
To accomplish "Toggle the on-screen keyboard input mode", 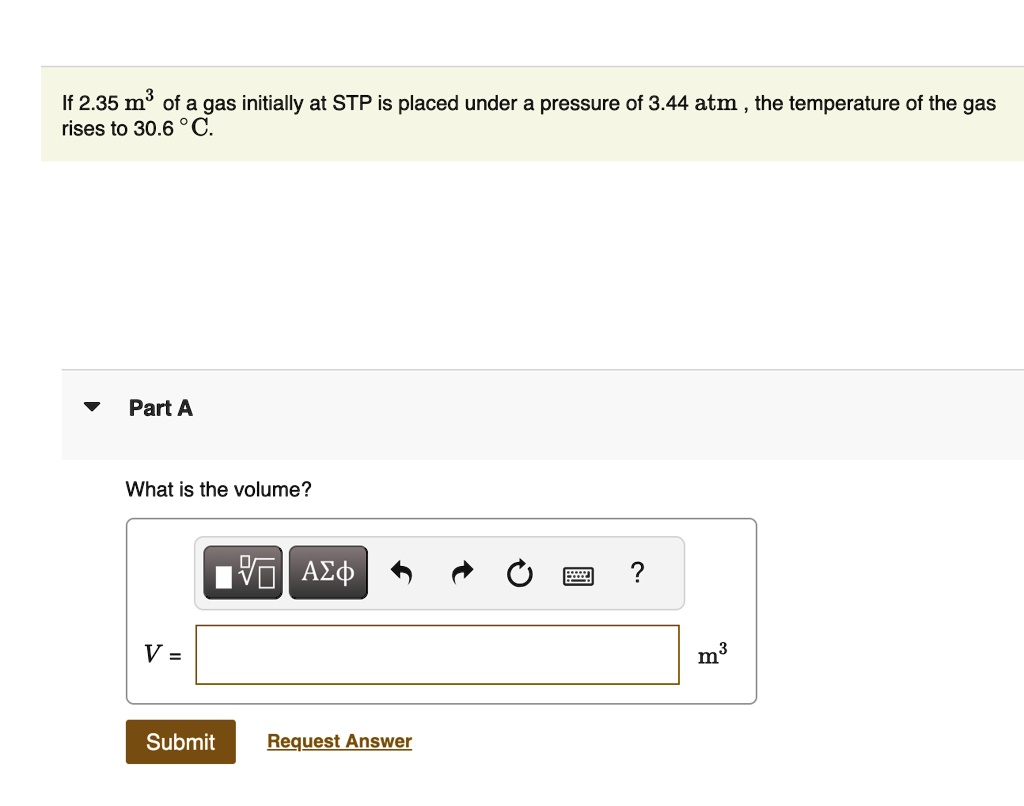I will pyautogui.click(x=579, y=574).
